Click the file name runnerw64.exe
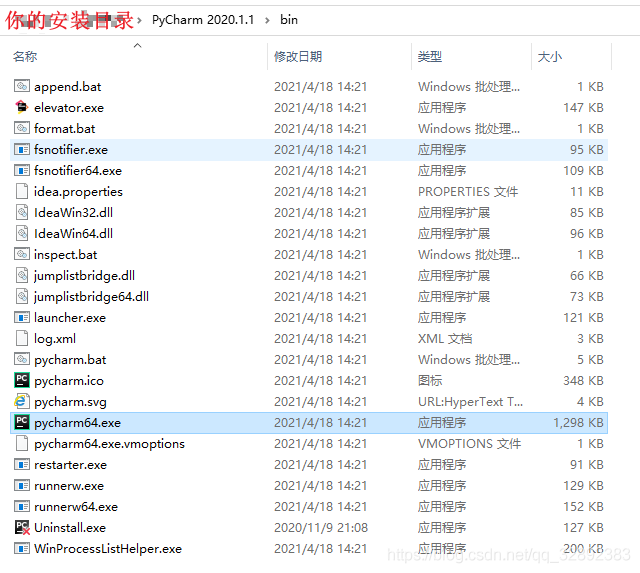640x573 pixels. click(76, 506)
